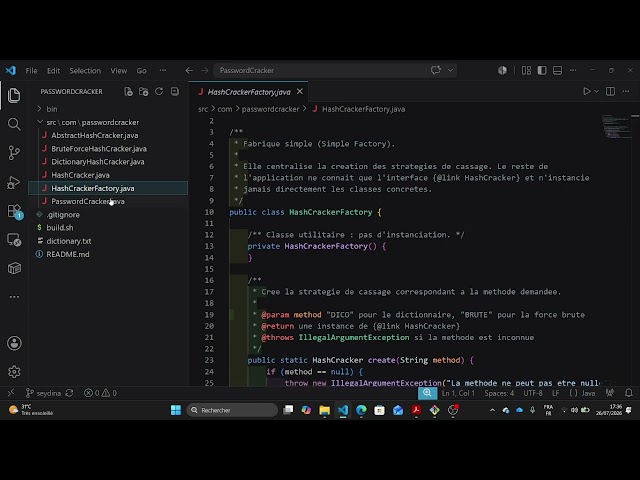Open the Source Control view
This screenshot has width=640, height=480.
[x=14, y=153]
